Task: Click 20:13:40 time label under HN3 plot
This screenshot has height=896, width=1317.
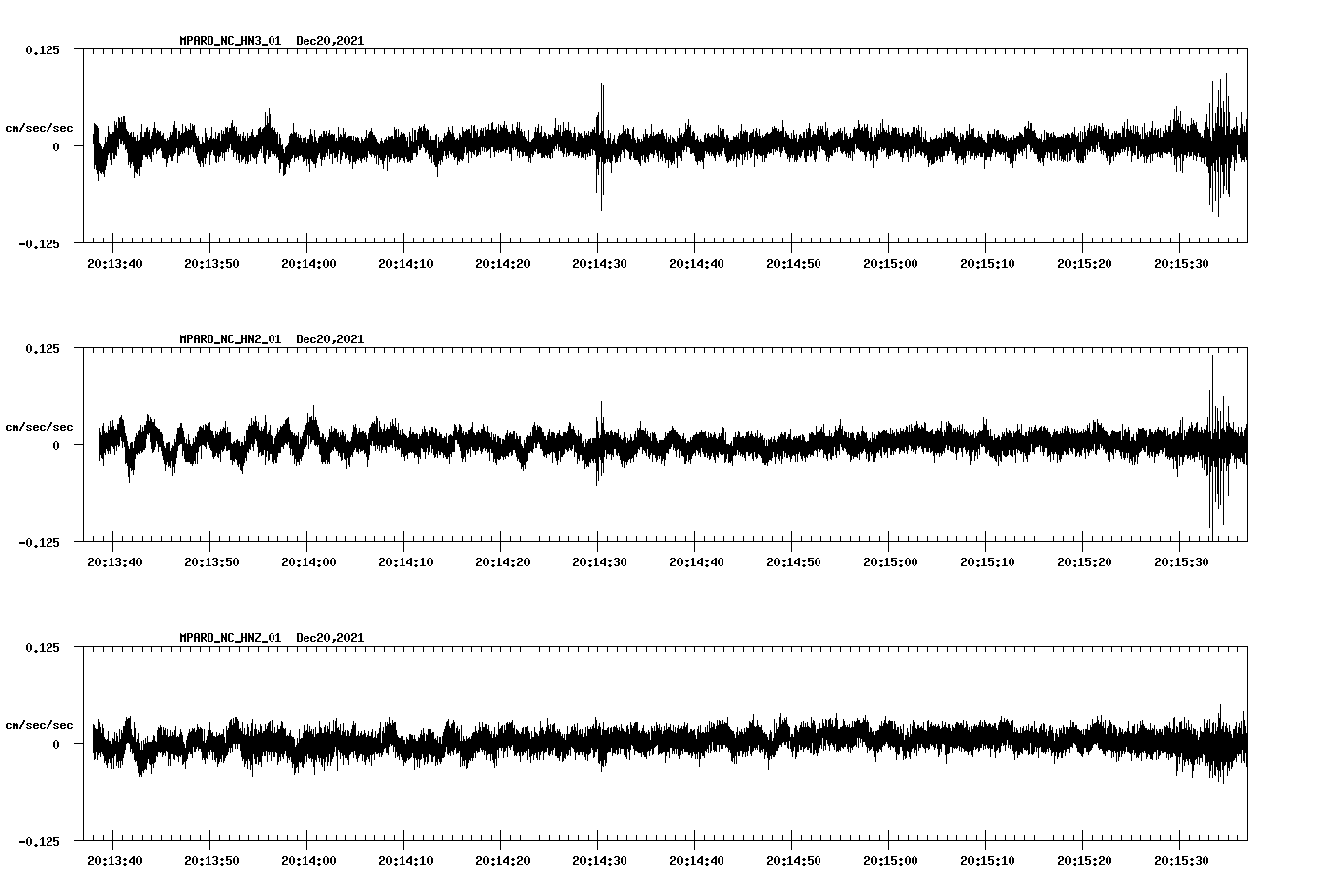Action: click(x=114, y=263)
